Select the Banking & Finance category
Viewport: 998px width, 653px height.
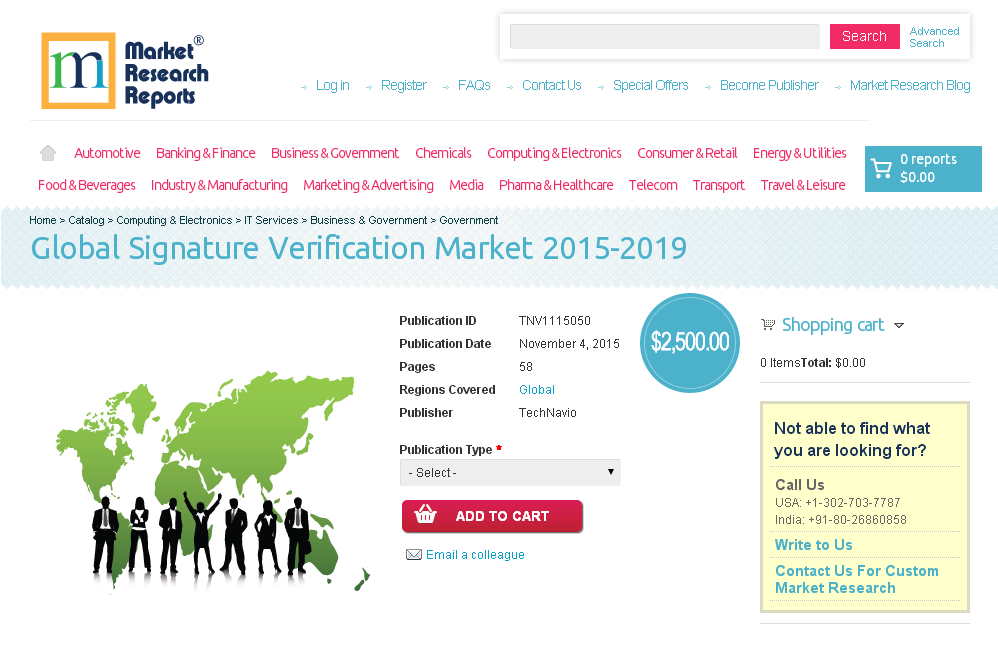(x=206, y=153)
